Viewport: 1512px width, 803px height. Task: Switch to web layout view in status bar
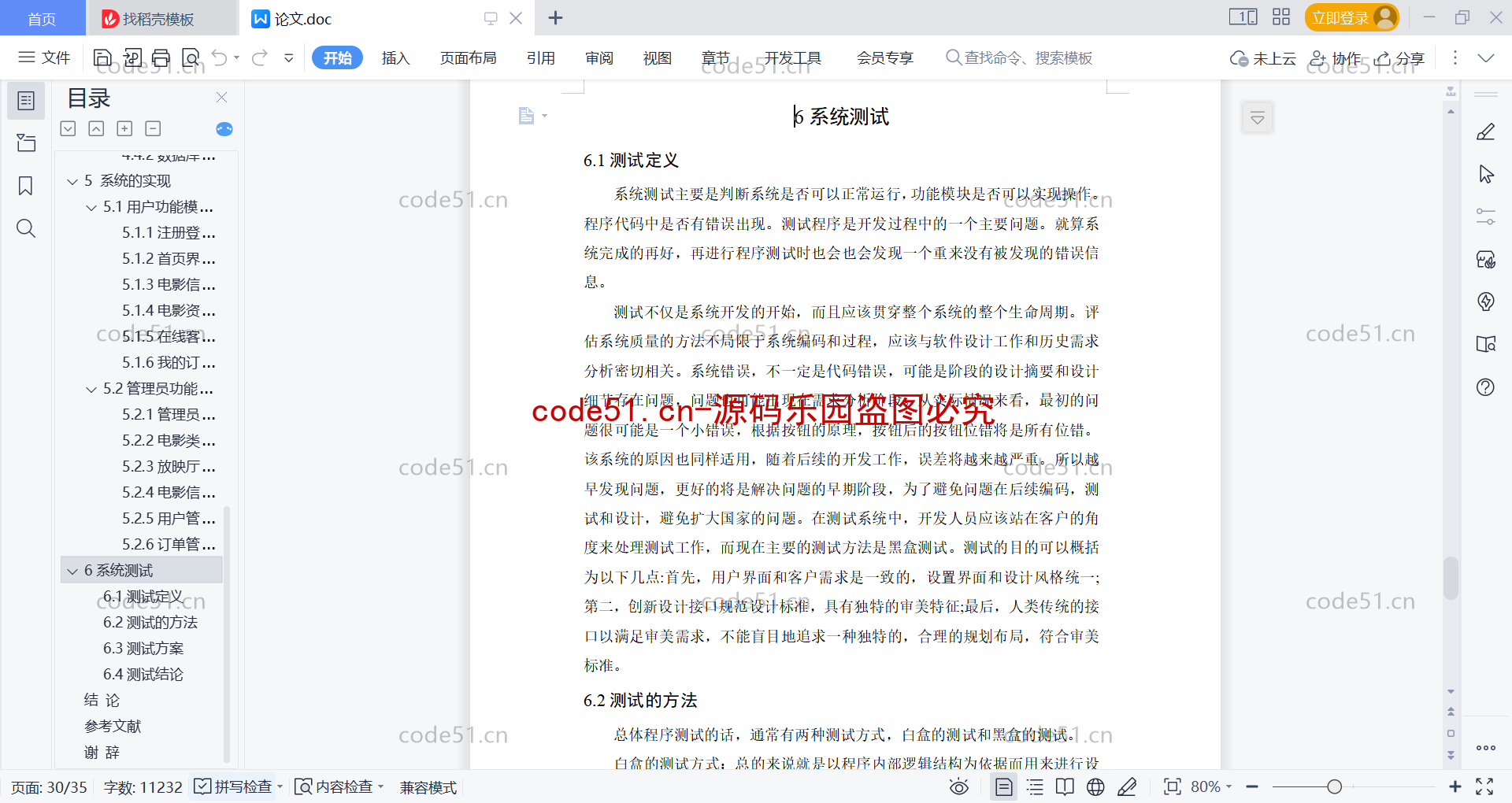click(1095, 786)
